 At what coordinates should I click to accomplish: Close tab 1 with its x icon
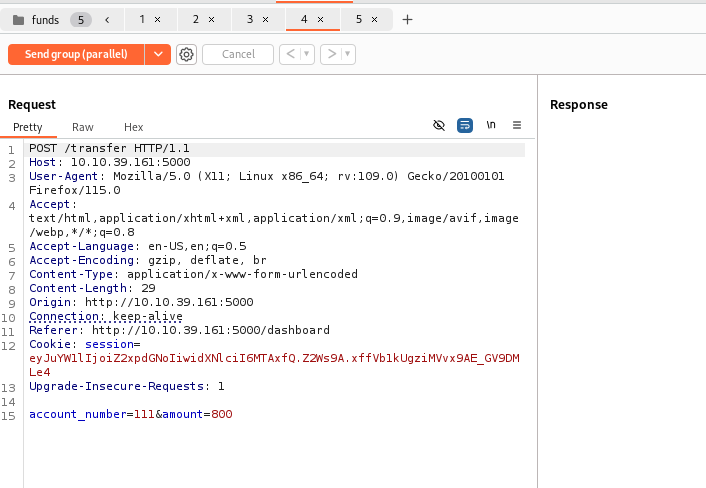(x=158, y=19)
